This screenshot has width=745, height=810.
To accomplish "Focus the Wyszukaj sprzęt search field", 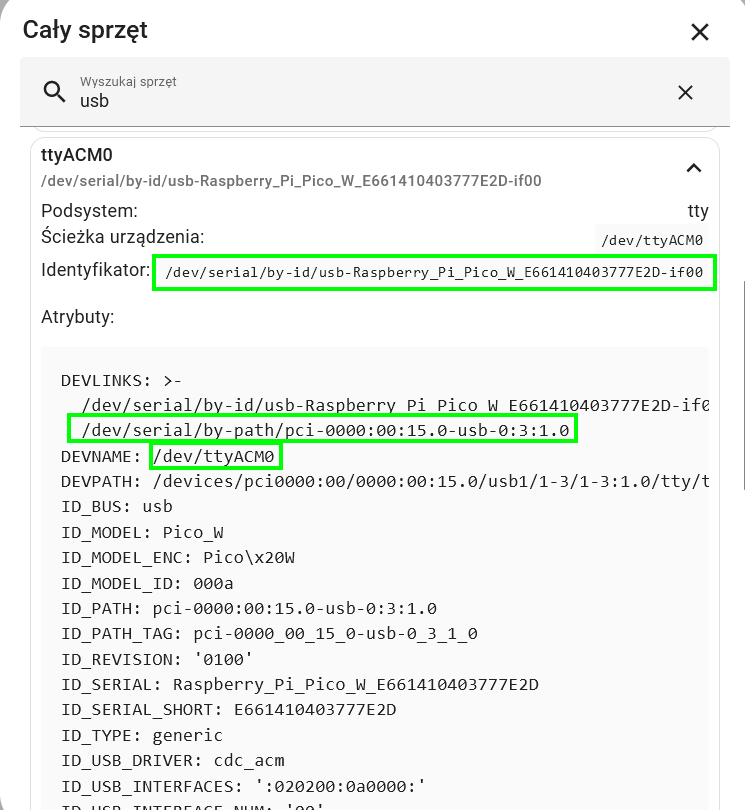I will pyautogui.click(x=375, y=92).
